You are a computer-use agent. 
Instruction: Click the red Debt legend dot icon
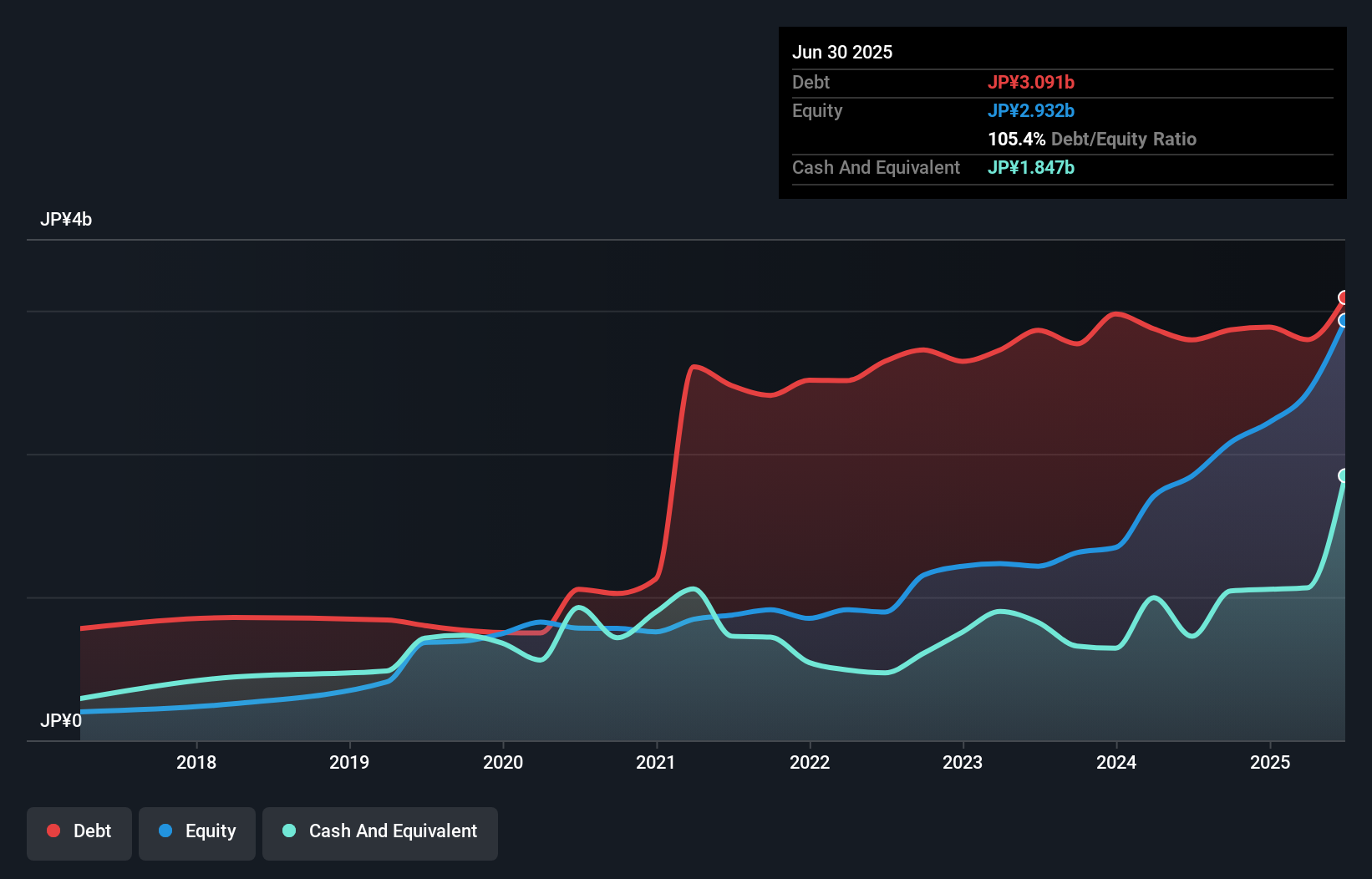(53, 831)
